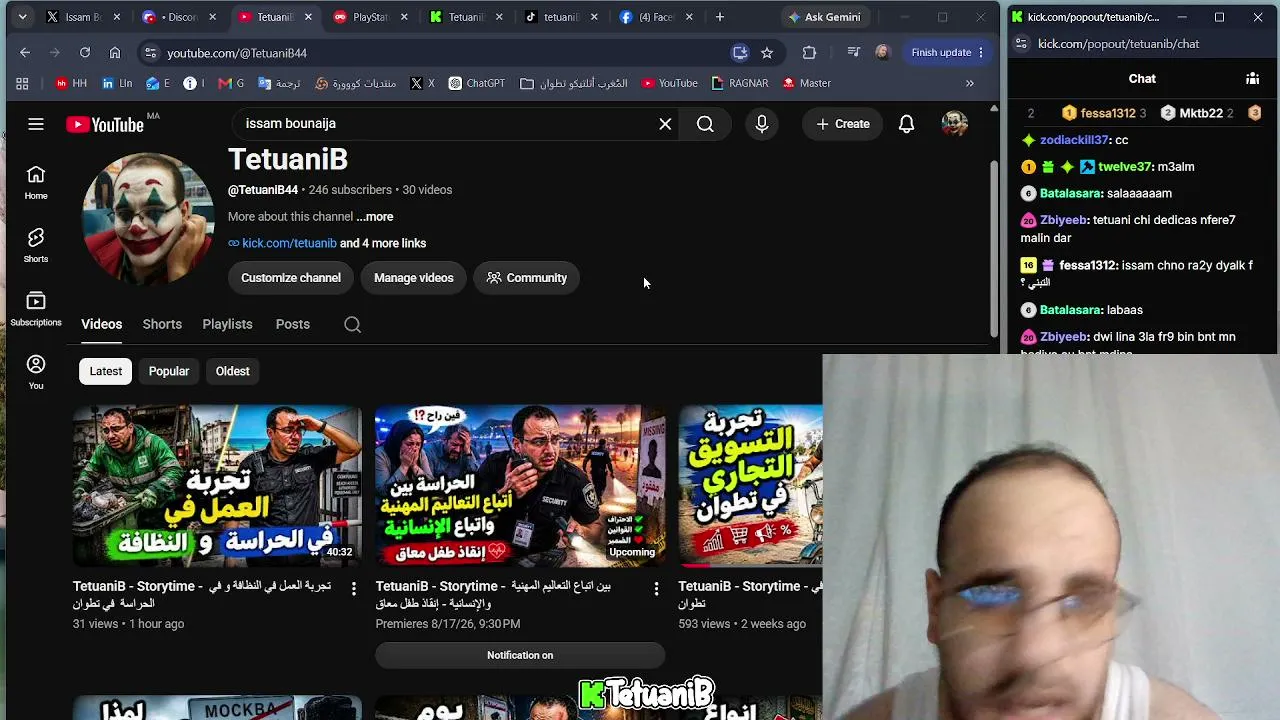Switch to the Posts tab
1280x720 pixels.
(x=293, y=324)
